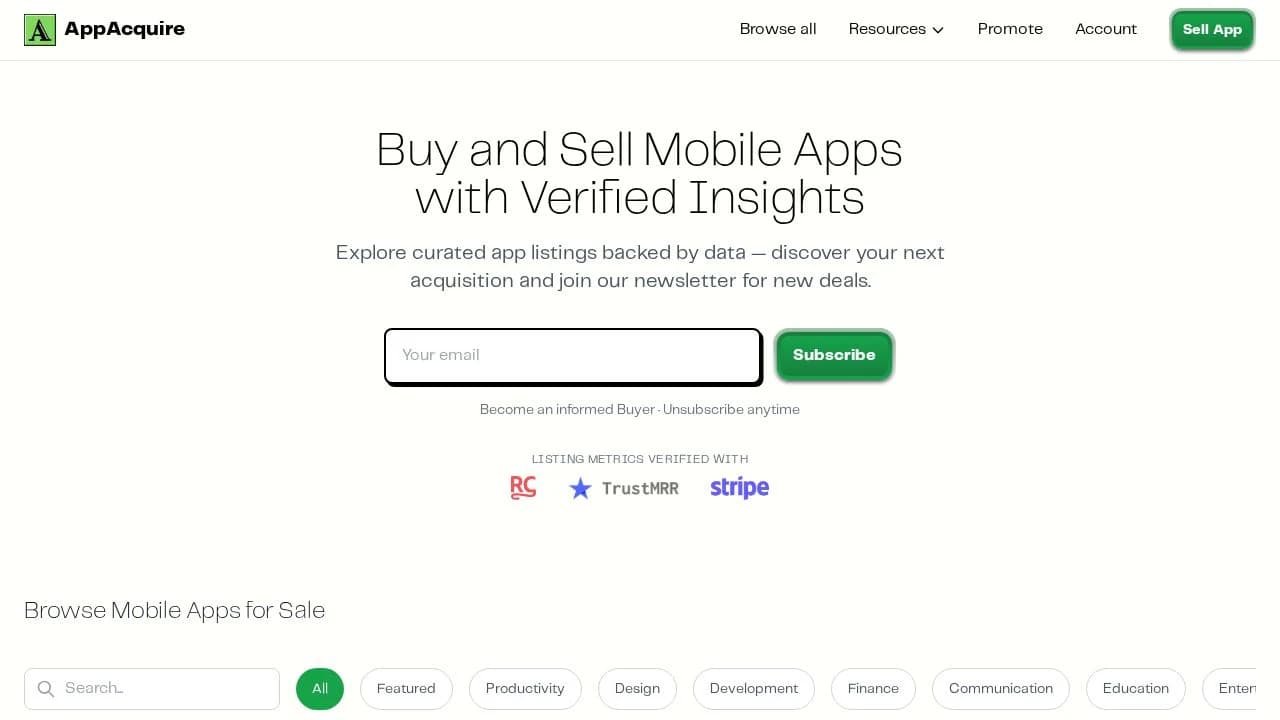
Task: Click the search magnifier icon
Action: [46, 688]
